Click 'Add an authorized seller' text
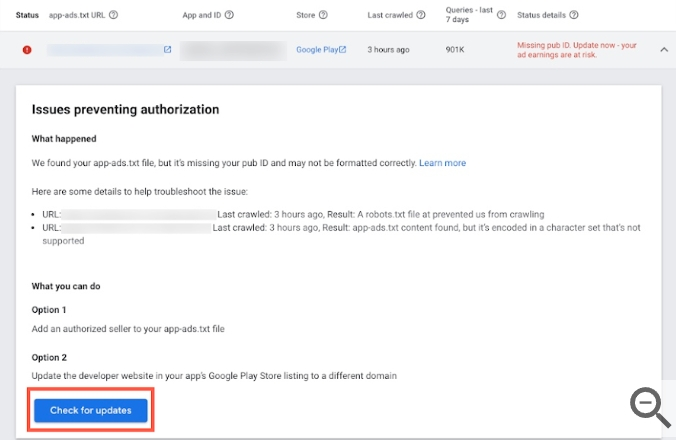676x440 pixels. pos(128,329)
